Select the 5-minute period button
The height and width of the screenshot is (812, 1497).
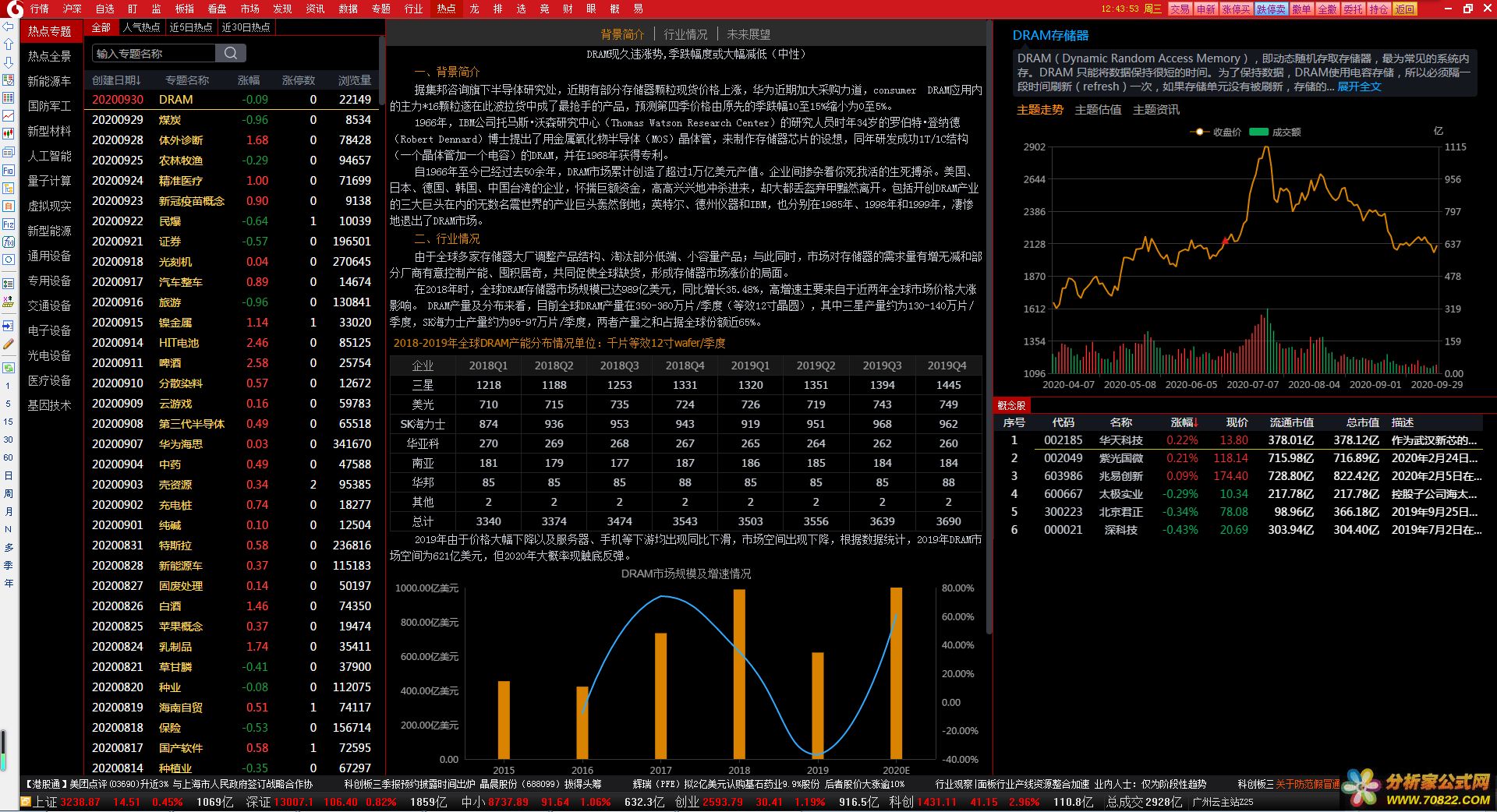pyautogui.click(x=9, y=404)
